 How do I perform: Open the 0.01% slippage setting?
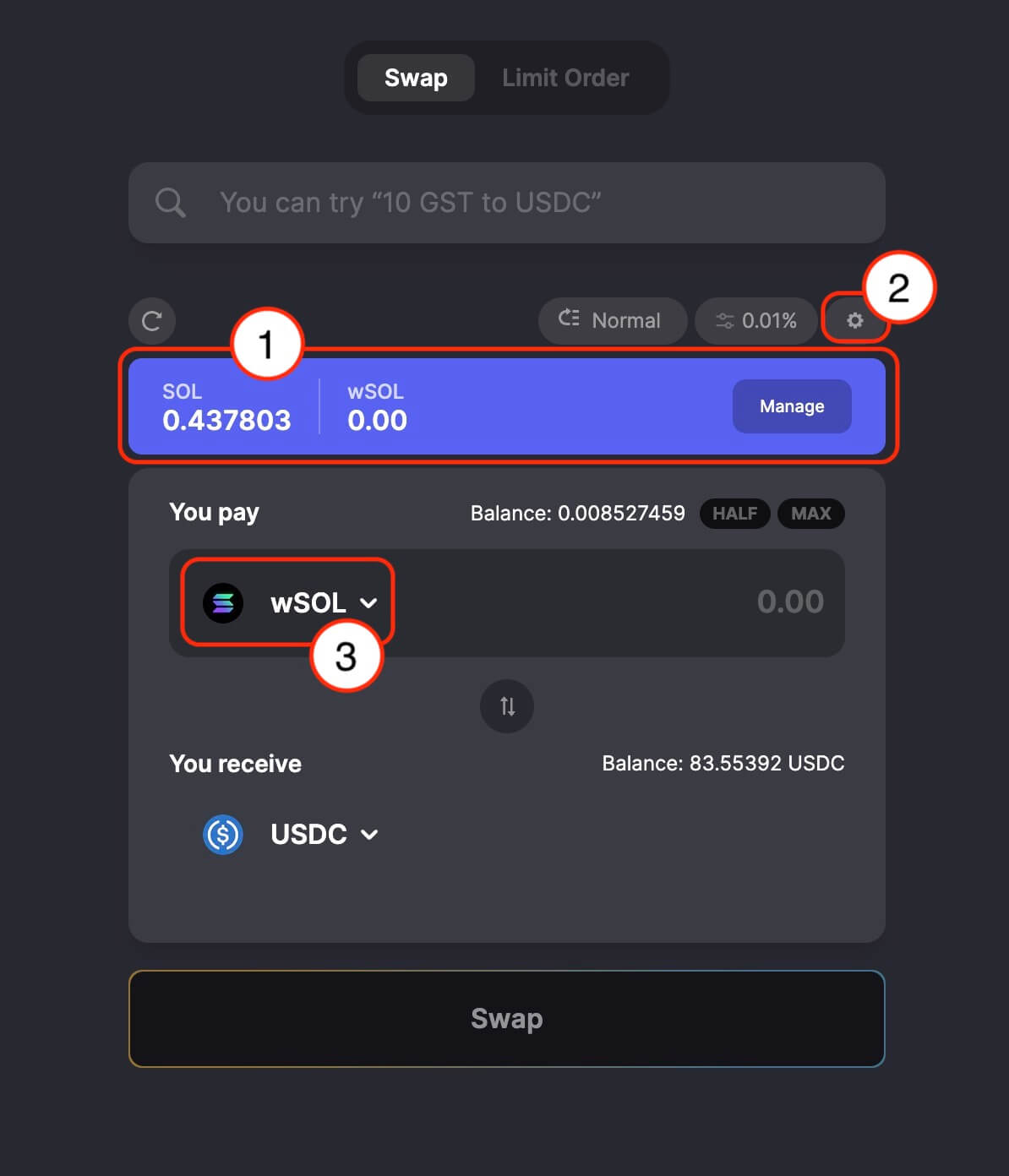[755, 321]
